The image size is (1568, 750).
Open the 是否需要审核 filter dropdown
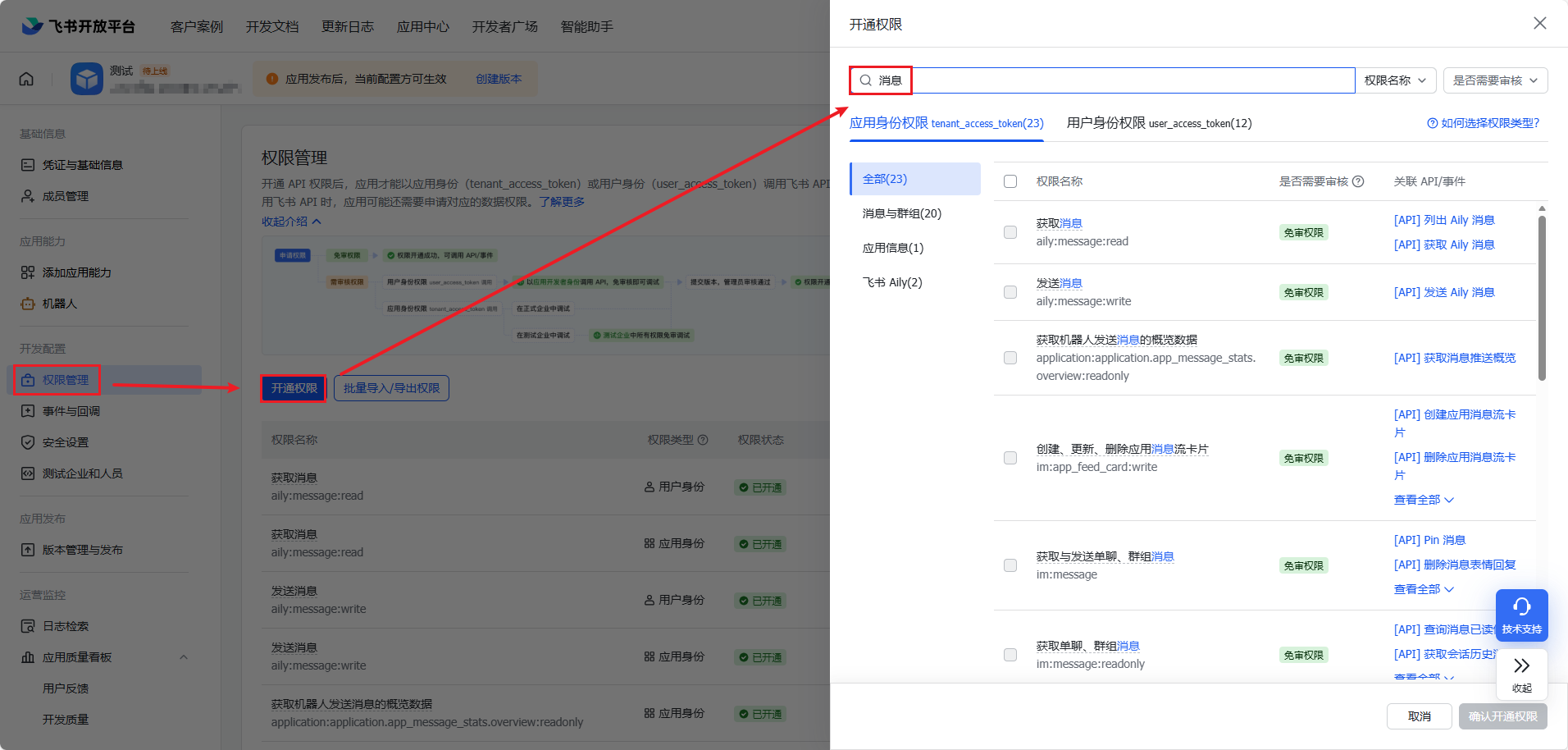pyautogui.click(x=1495, y=80)
